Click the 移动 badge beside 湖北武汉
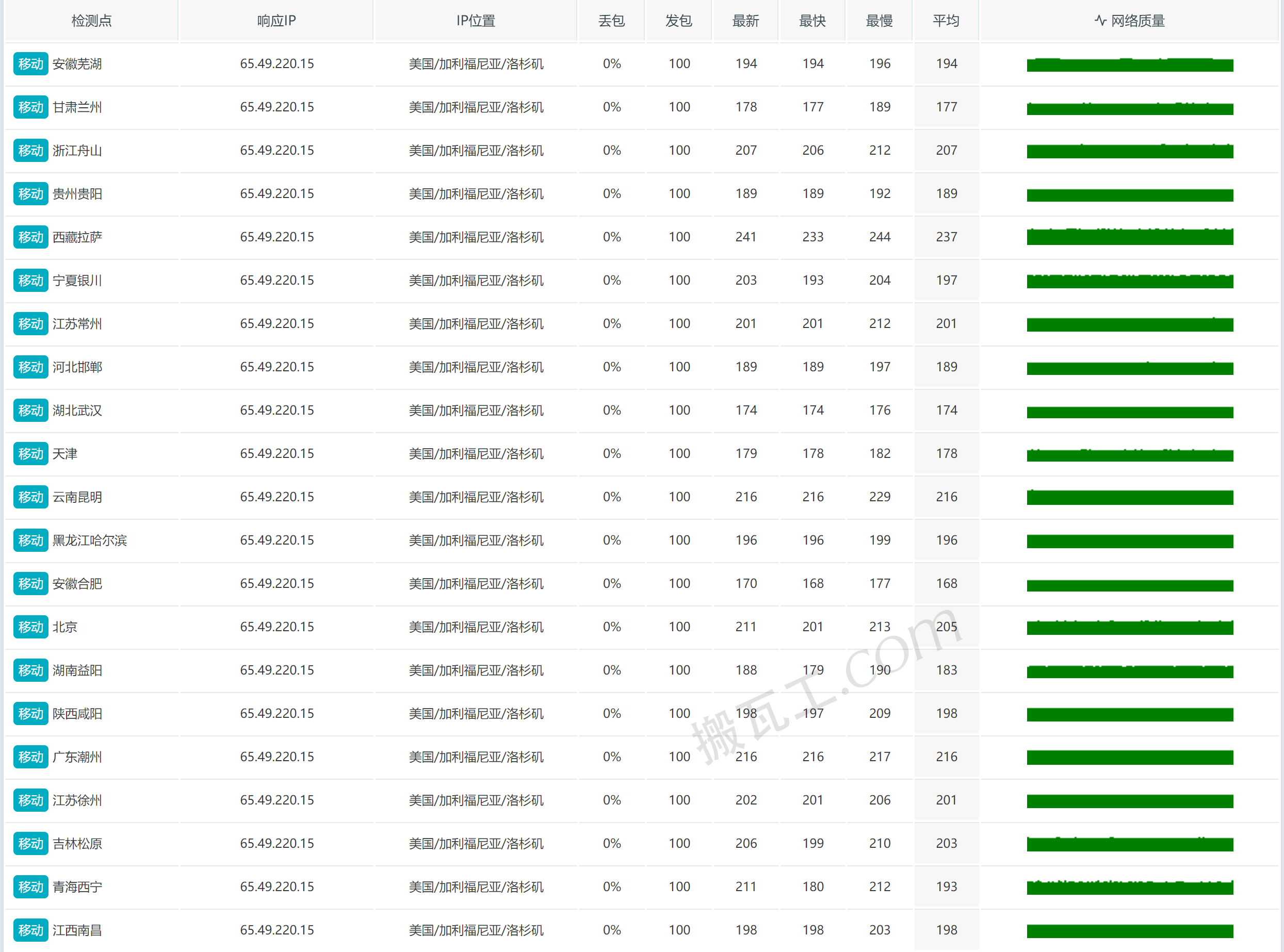The width and height of the screenshot is (1284, 952). click(x=30, y=411)
